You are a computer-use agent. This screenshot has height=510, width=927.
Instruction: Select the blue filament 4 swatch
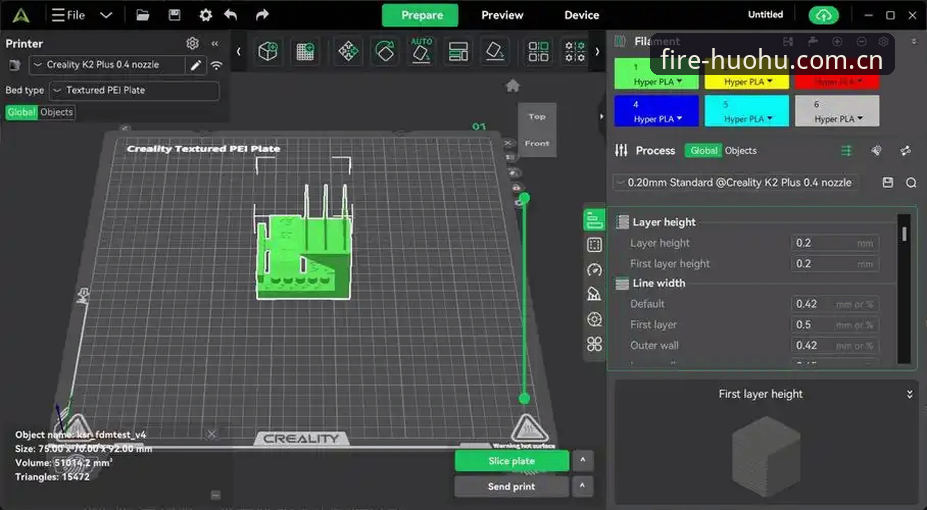tap(656, 111)
